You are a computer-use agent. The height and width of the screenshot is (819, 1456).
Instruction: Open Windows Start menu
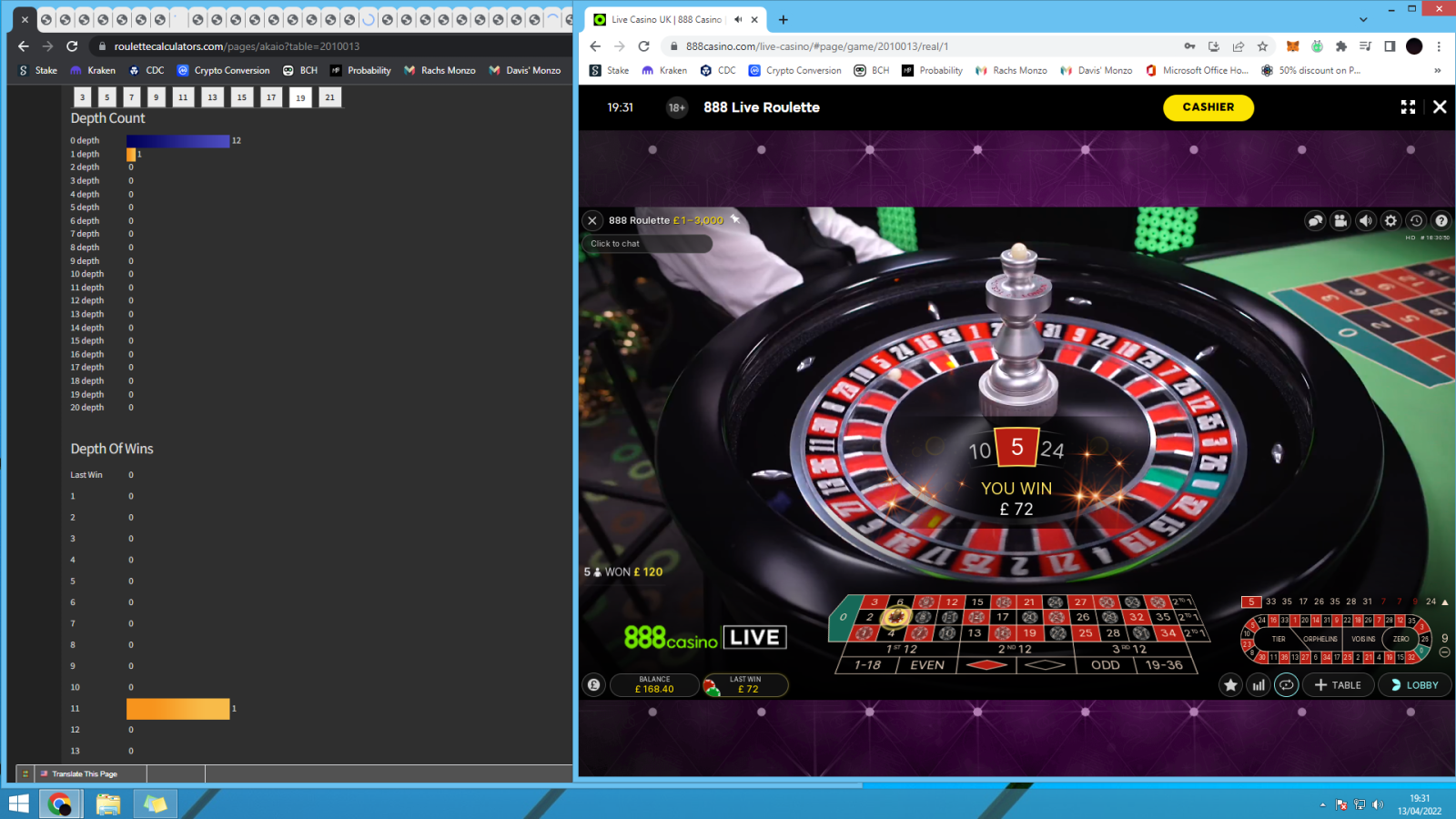[18, 804]
